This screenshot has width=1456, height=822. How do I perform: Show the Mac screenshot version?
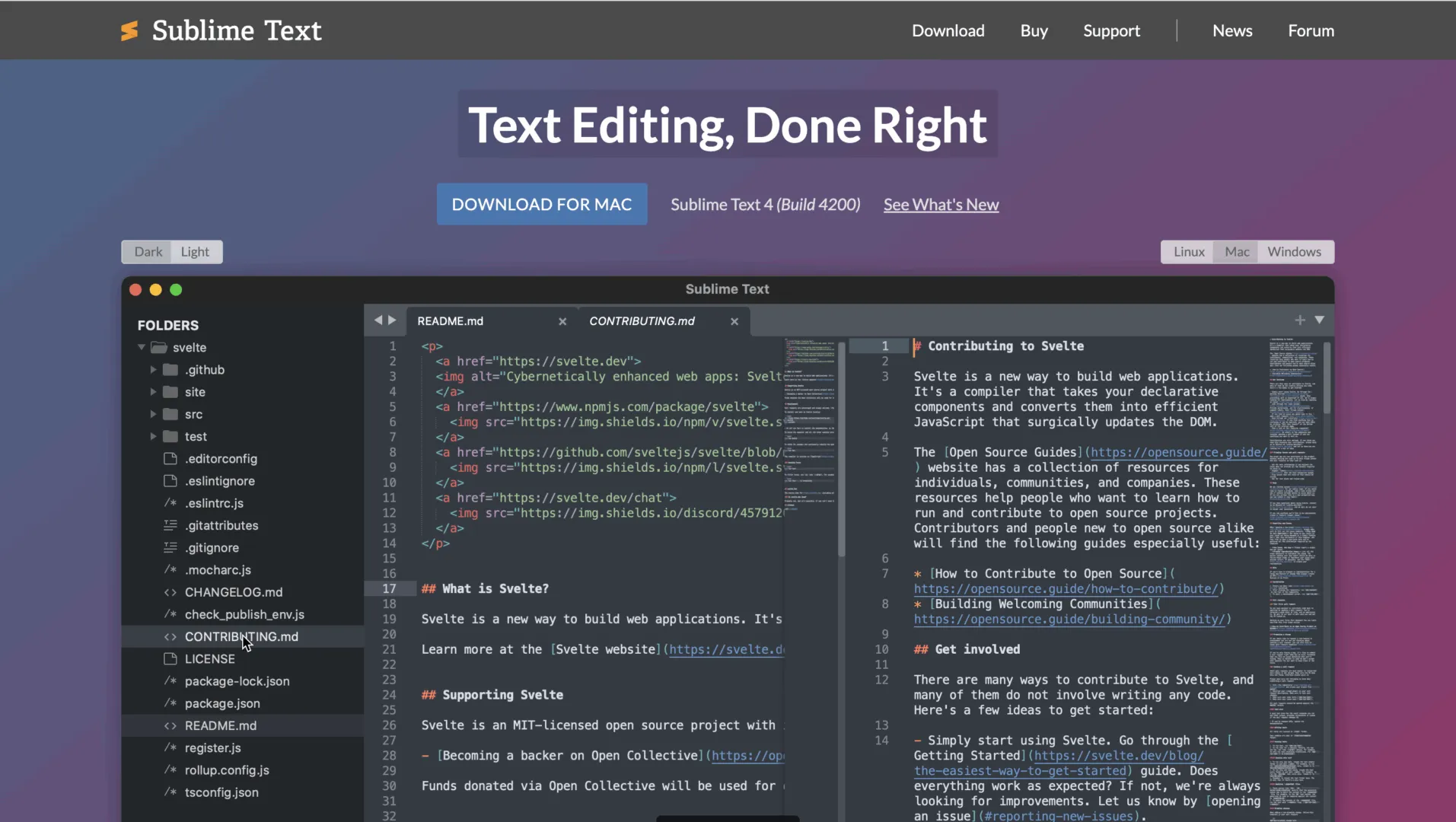[x=1237, y=252]
